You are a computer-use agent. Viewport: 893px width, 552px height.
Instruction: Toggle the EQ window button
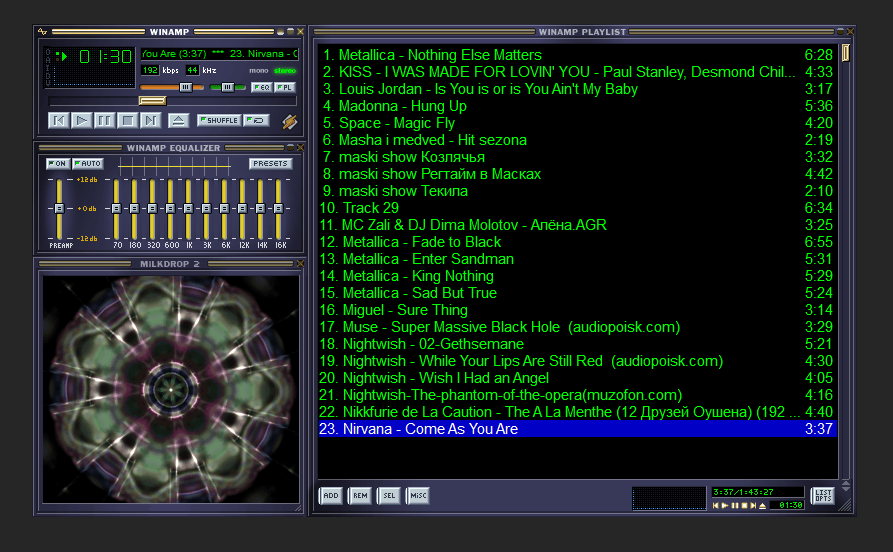[x=262, y=87]
